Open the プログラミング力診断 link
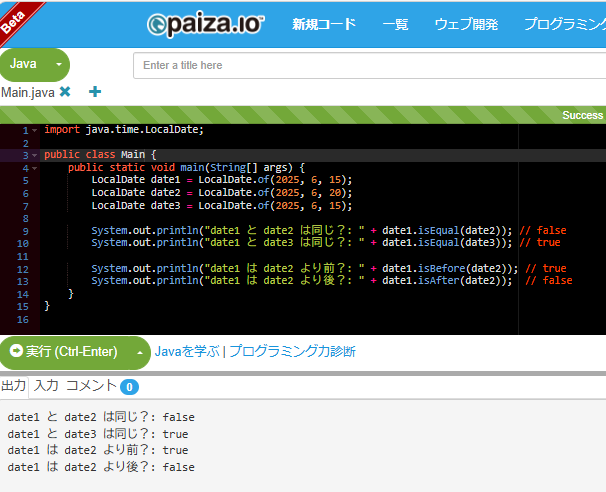 tap(292, 352)
